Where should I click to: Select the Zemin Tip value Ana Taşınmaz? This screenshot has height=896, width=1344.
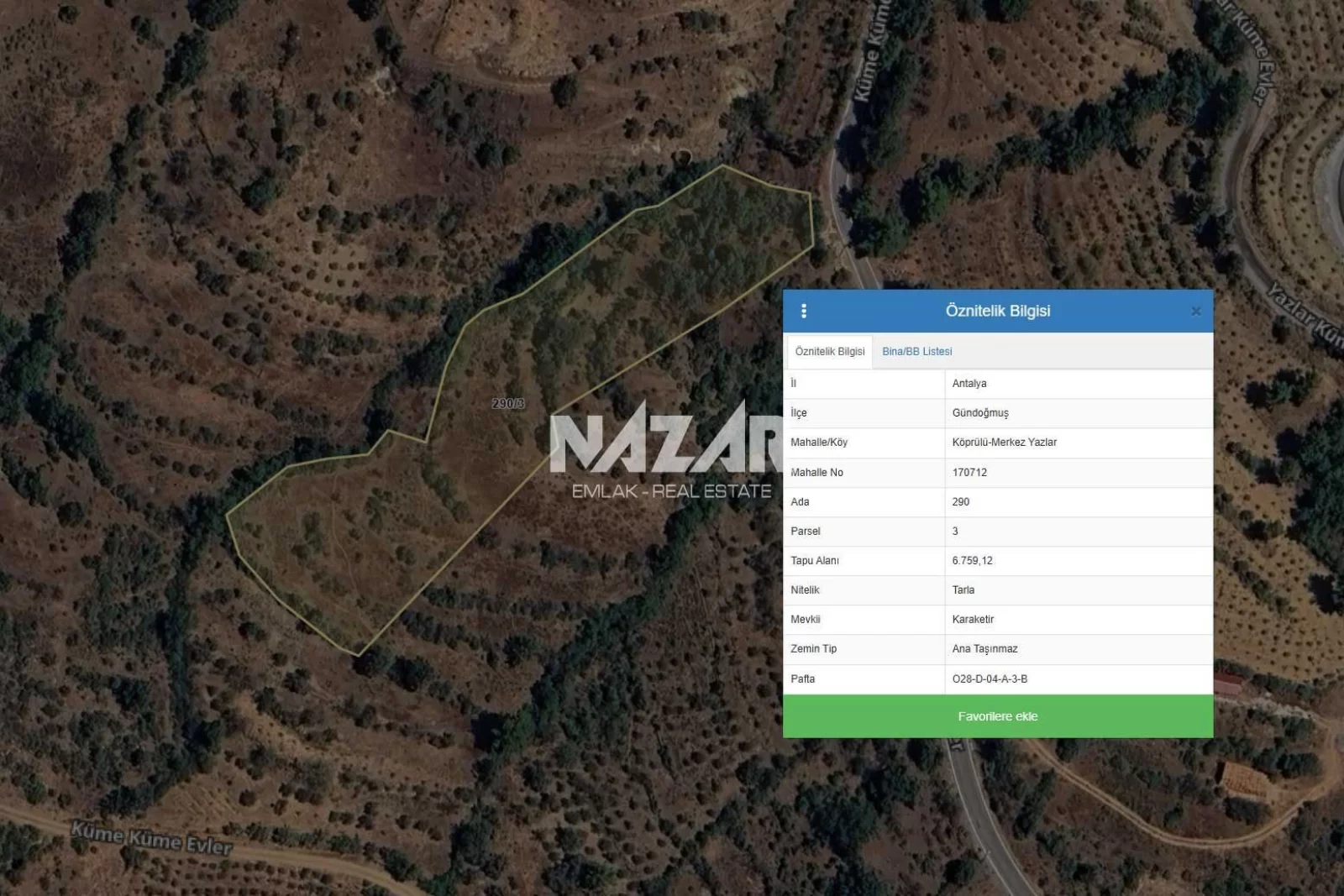coord(984,649)
